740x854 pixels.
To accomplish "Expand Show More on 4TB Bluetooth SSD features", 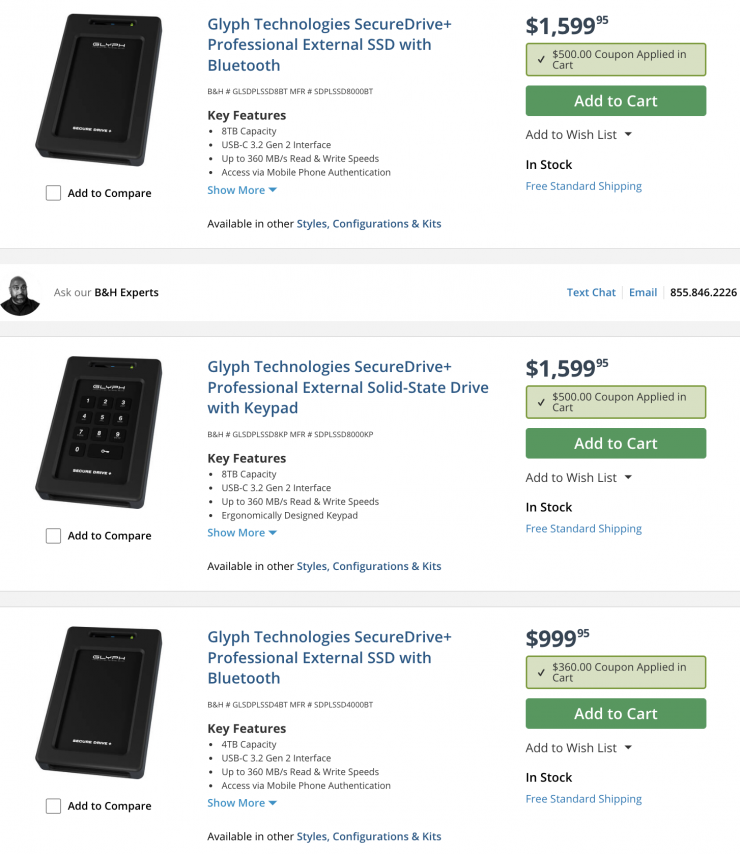I will pyautogui.click(x=242, y=803).
